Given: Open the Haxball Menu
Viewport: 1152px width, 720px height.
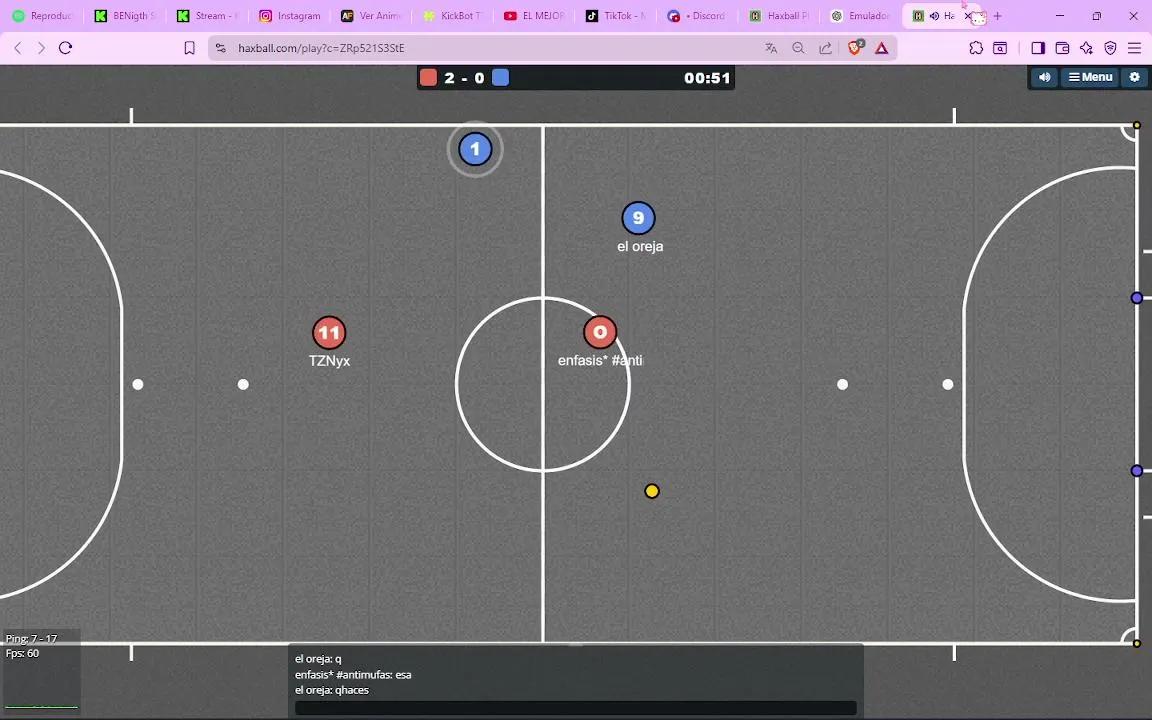Looking at the screenshot, I should click(x=1090, y=77).
